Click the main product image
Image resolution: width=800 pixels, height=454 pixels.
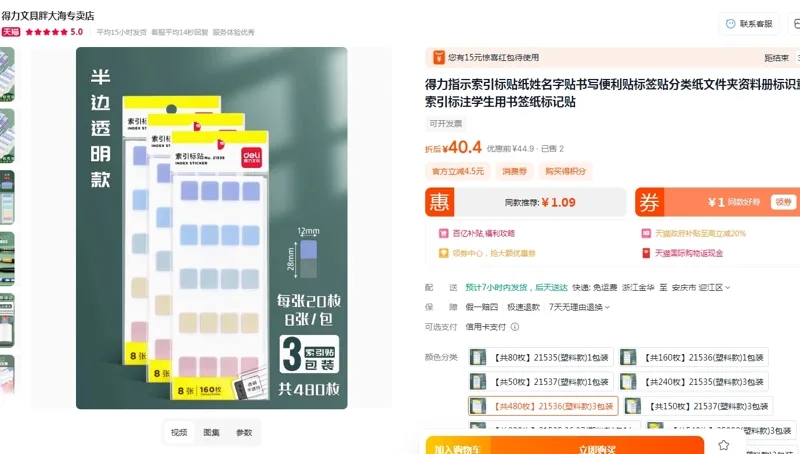tap(212, 228)
